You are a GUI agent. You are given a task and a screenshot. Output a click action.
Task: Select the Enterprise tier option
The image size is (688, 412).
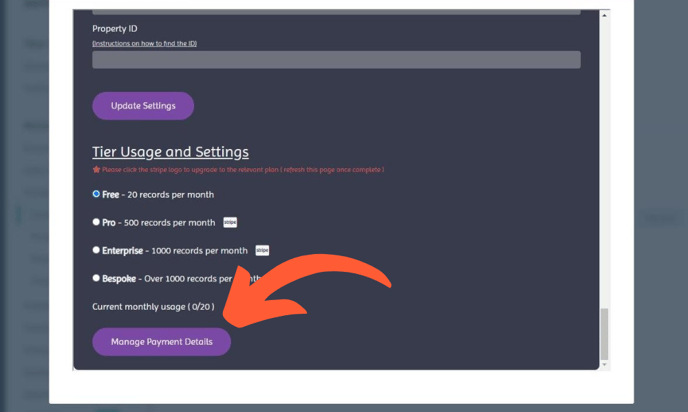coord(96,250)
